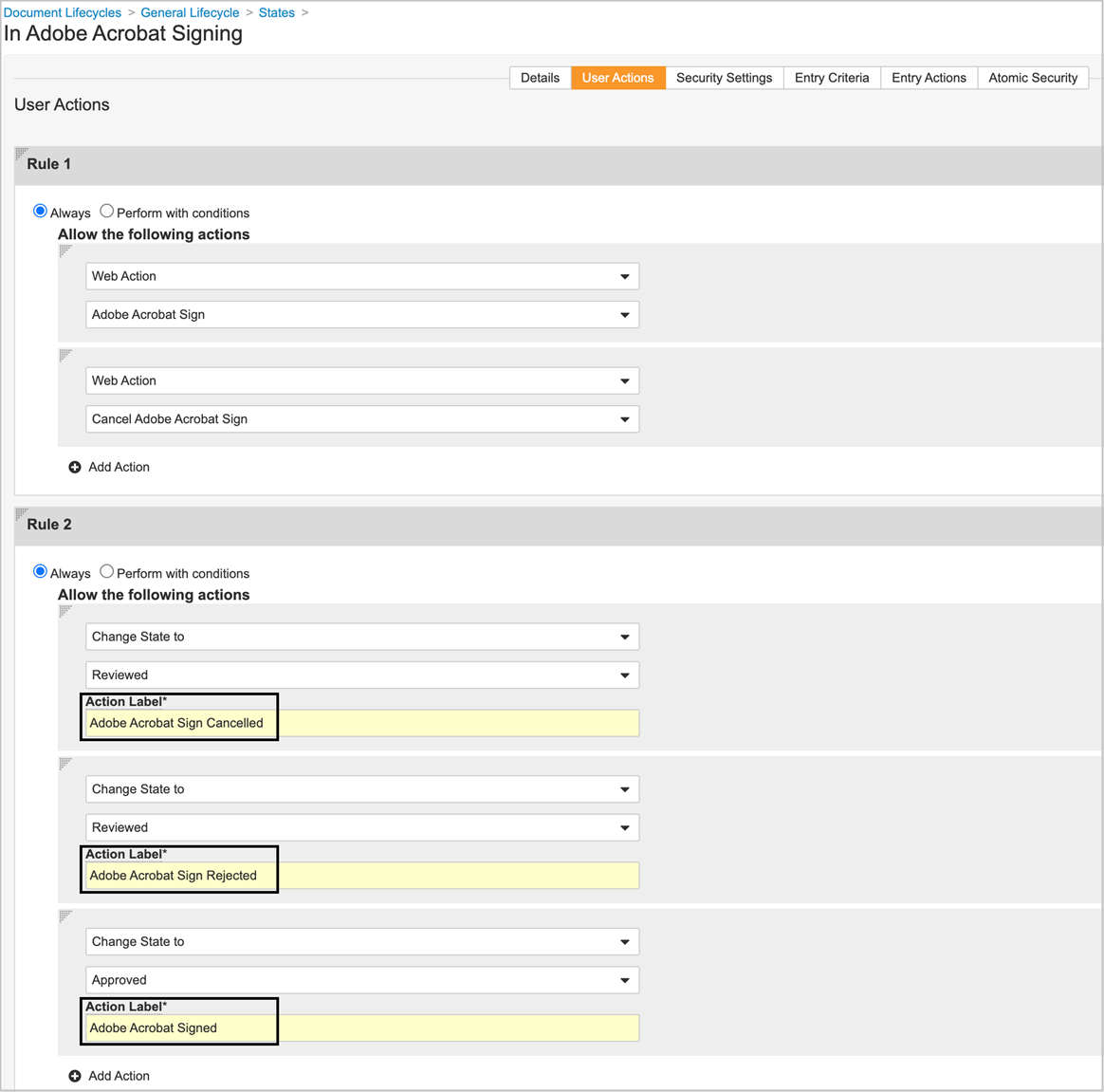Select Always radio button in Rule 1

coord(40,211)
